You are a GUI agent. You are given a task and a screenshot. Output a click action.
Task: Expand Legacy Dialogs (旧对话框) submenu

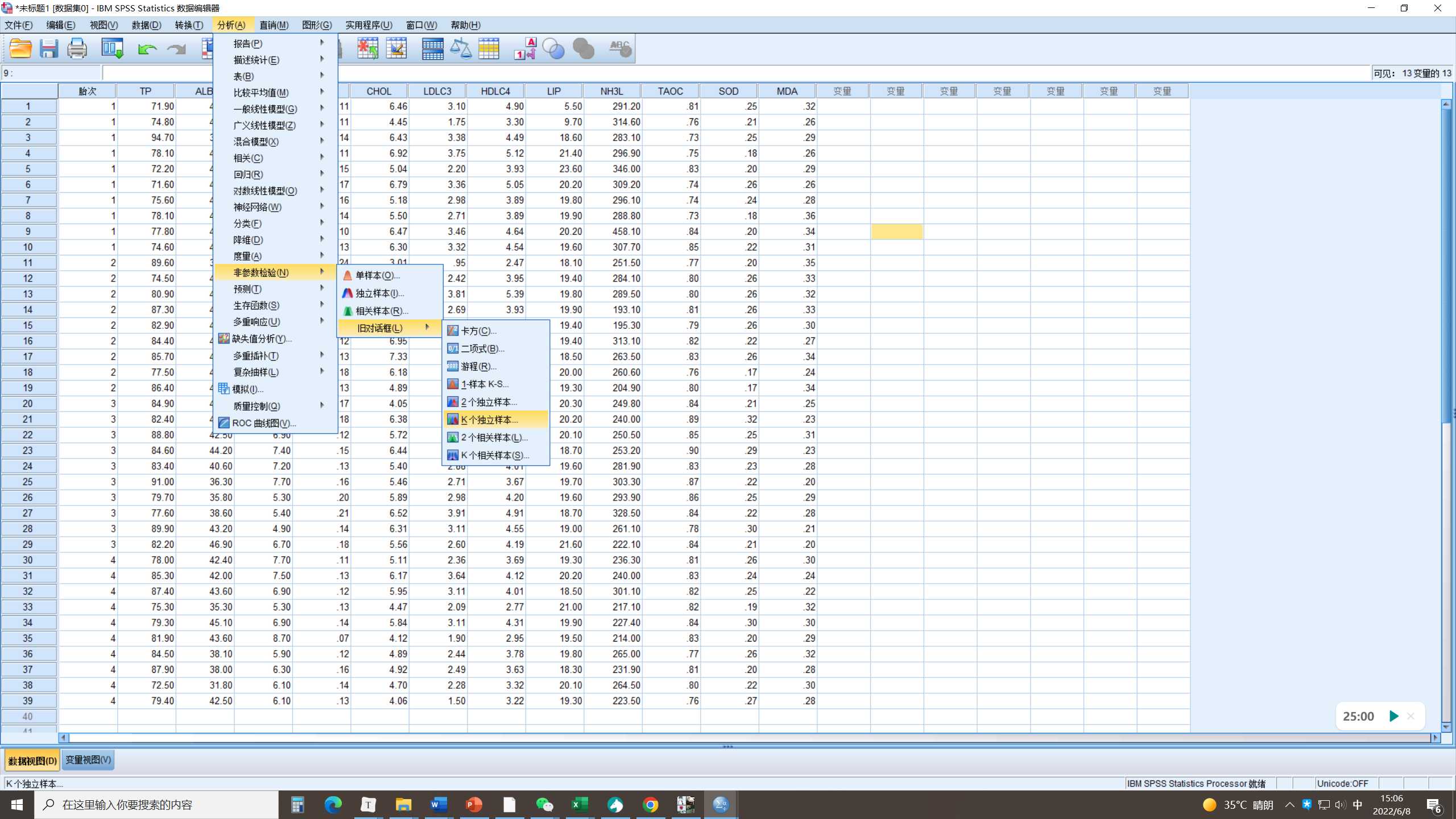point(390,328)
